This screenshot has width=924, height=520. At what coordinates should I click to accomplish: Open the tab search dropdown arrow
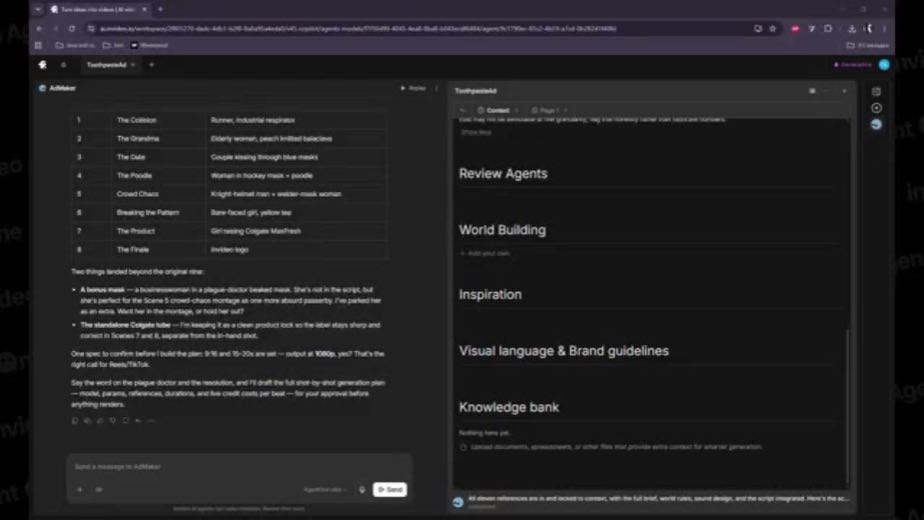[38, 9]
